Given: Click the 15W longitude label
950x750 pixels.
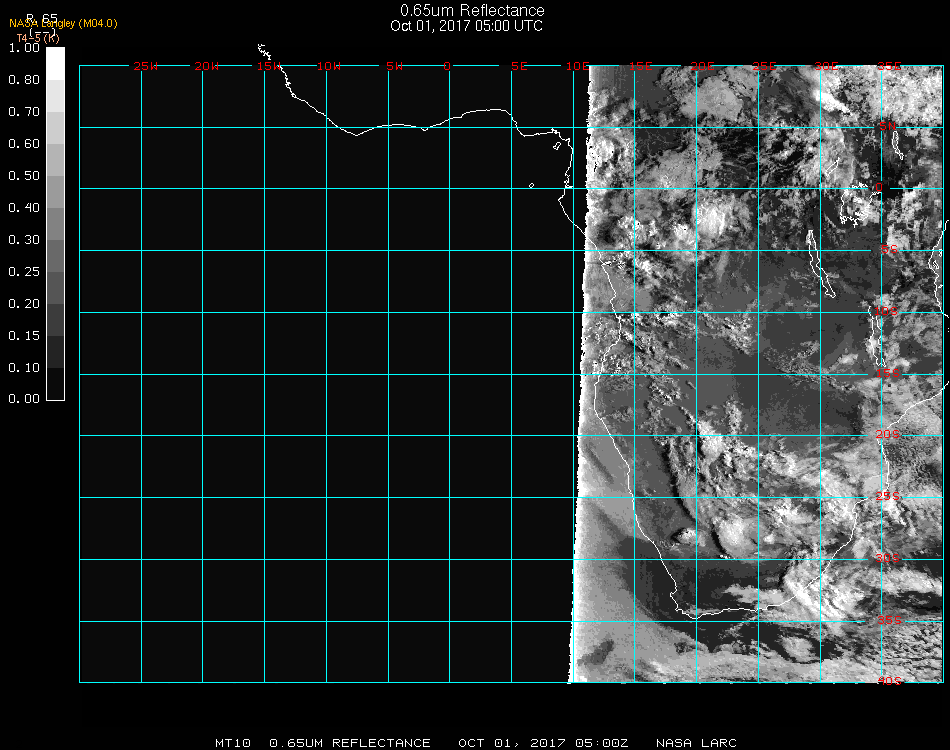Looking at the screenshot, I should (269, 66).
